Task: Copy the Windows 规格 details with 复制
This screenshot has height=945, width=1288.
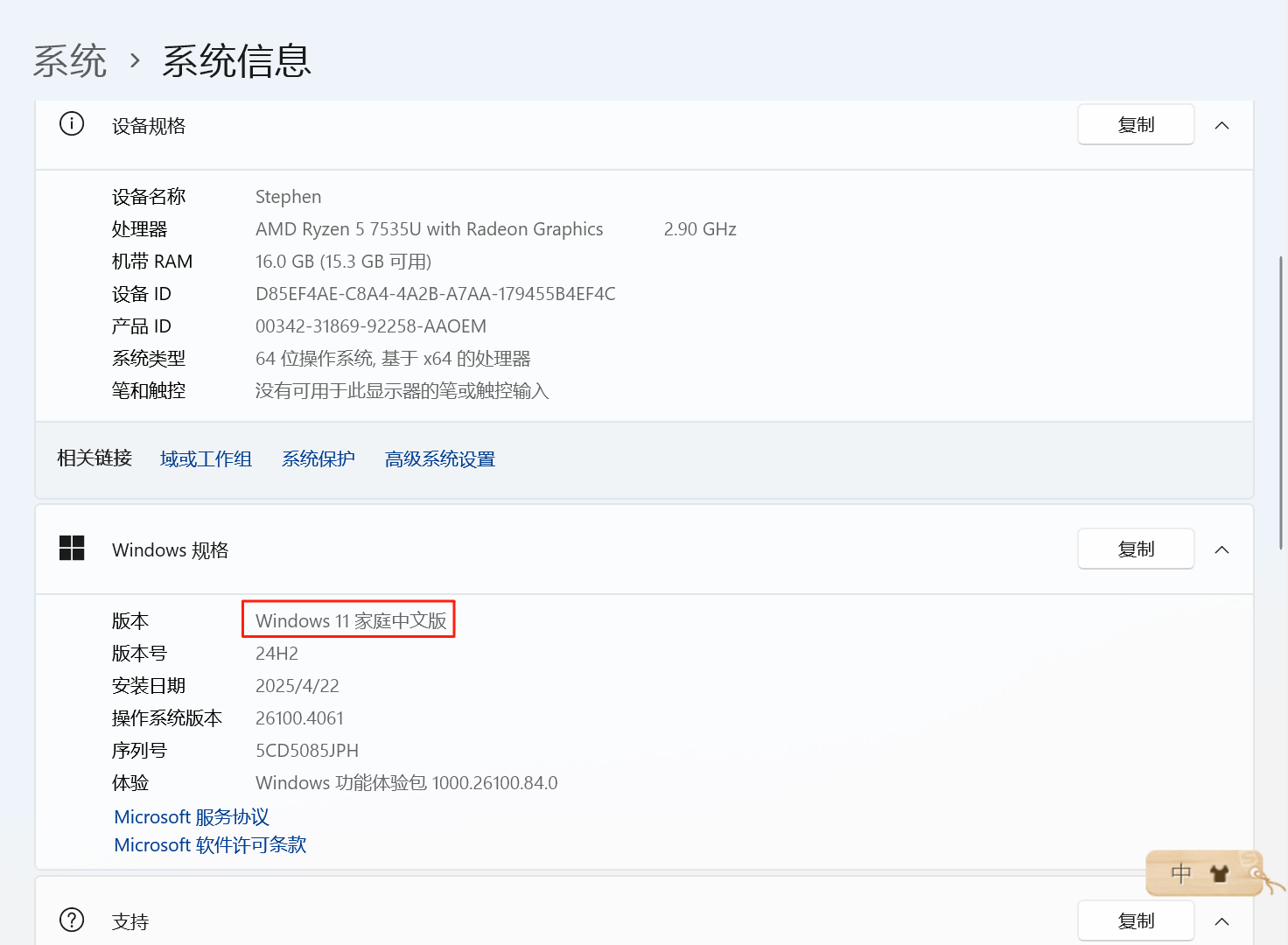Action: click(x=1136, y=549)
